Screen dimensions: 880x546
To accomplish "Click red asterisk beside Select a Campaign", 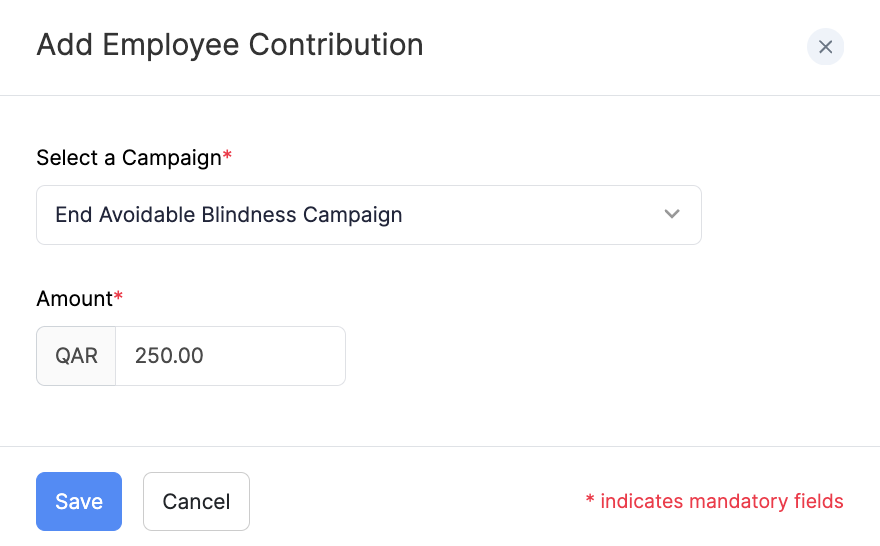I will click(227, 157).
